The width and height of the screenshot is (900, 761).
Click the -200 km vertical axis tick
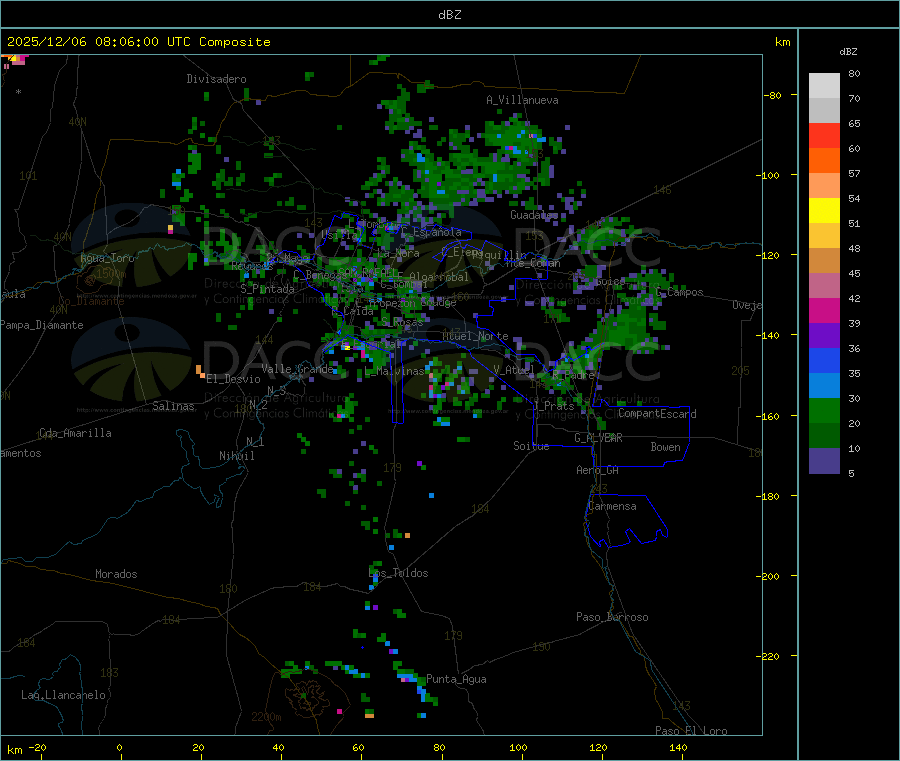click(x=767, y=576)
